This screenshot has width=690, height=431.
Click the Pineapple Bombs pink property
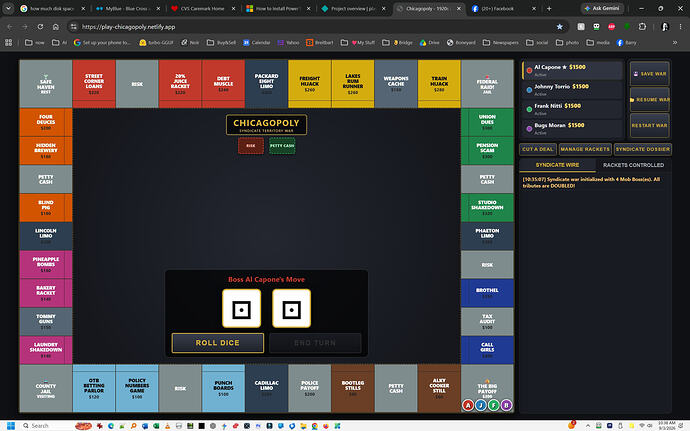(x=46, y=265)
